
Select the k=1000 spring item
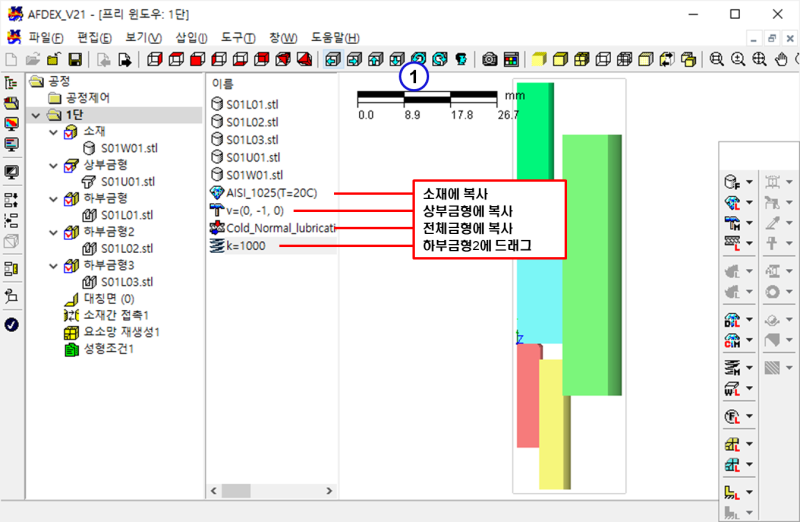click(245, 246)
